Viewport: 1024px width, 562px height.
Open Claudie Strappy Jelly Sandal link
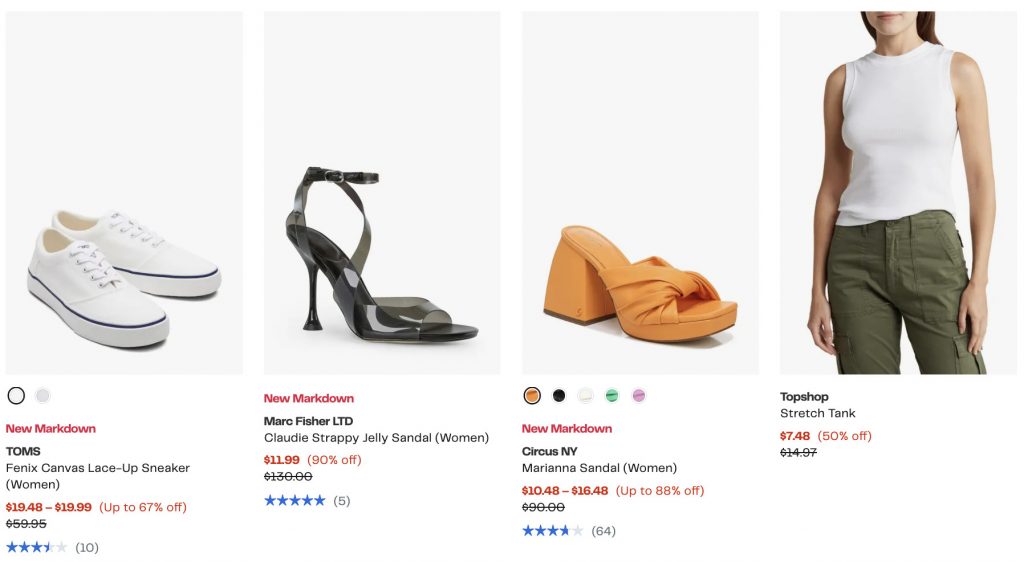[x=376, y=438]
